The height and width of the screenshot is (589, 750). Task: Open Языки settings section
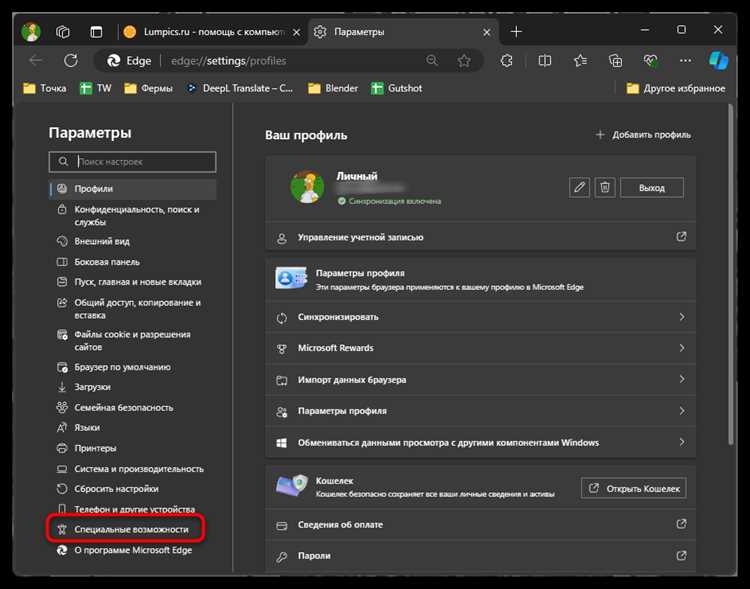[132, 427]
